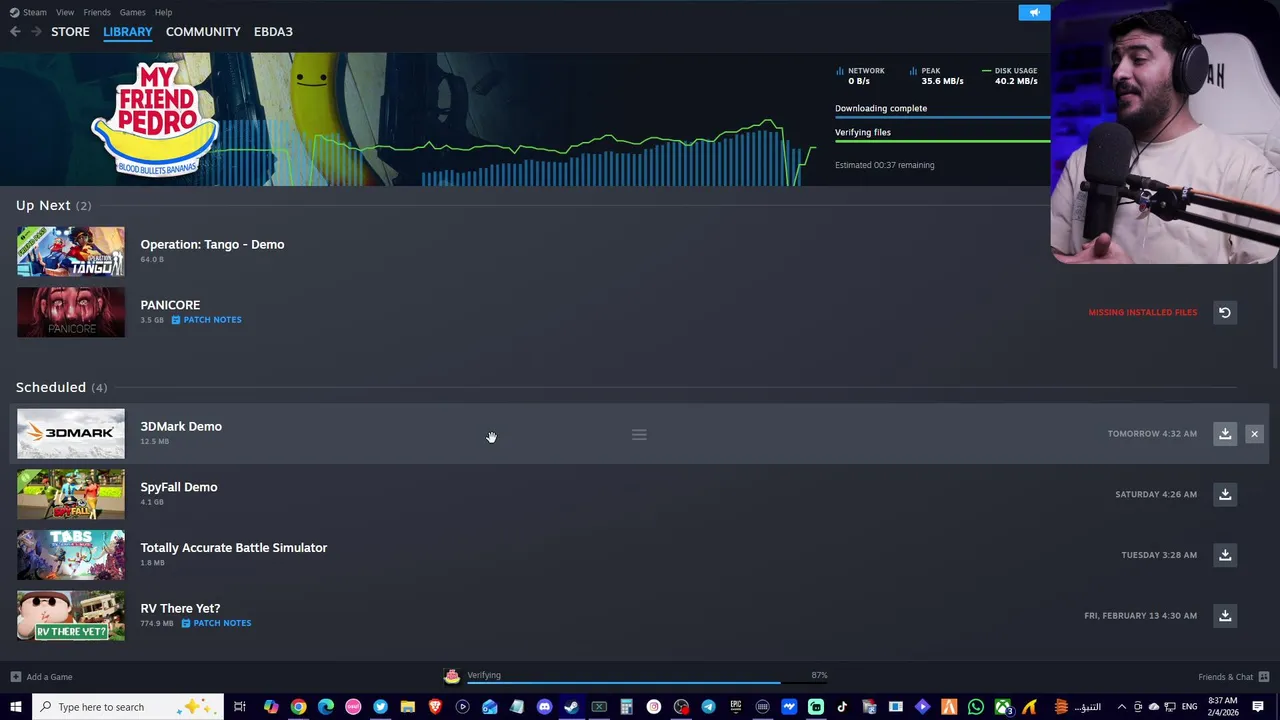Open PANICORE patch notes
Image resolution: width=1280 pixels, height=720 pixels.
[206, 320]
